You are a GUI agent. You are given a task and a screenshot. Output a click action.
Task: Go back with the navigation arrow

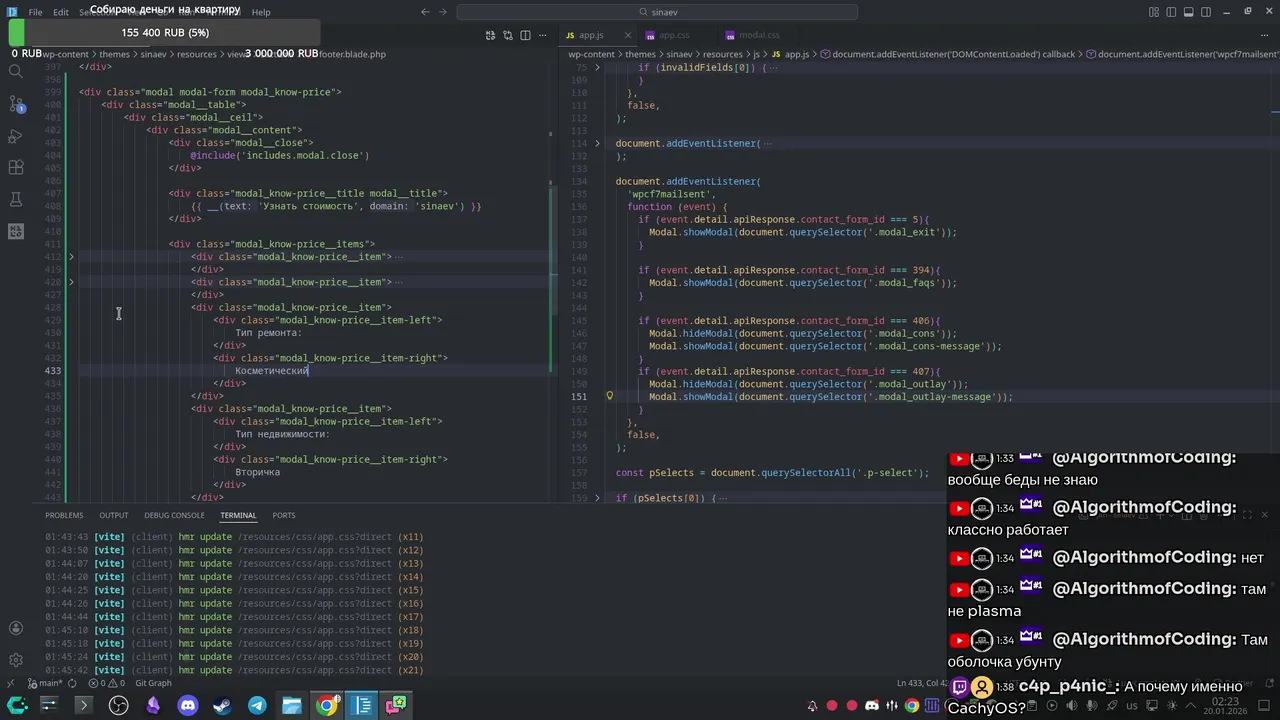pos(425,12)
